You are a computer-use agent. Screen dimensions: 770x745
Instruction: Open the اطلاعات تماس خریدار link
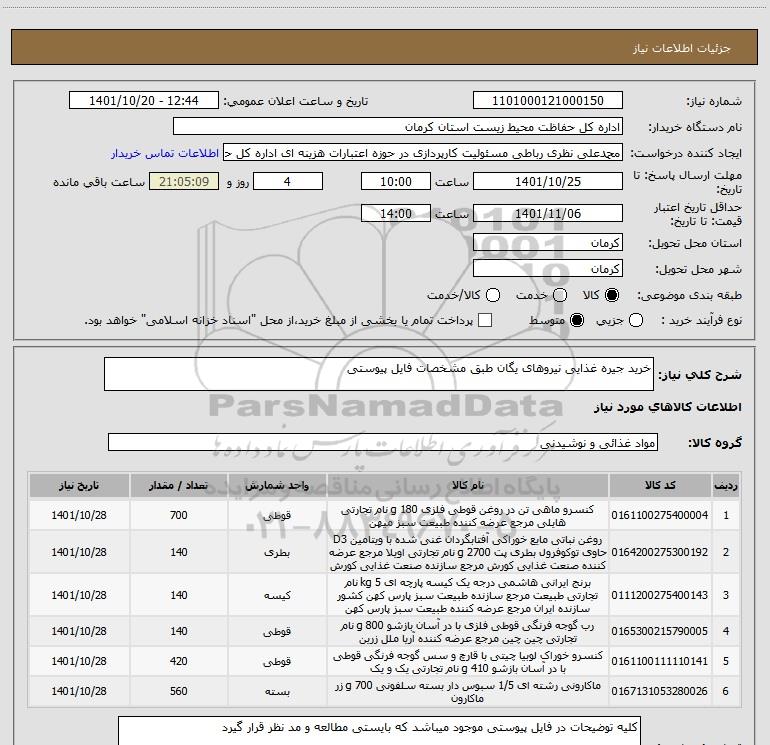(x=165, y=153)
